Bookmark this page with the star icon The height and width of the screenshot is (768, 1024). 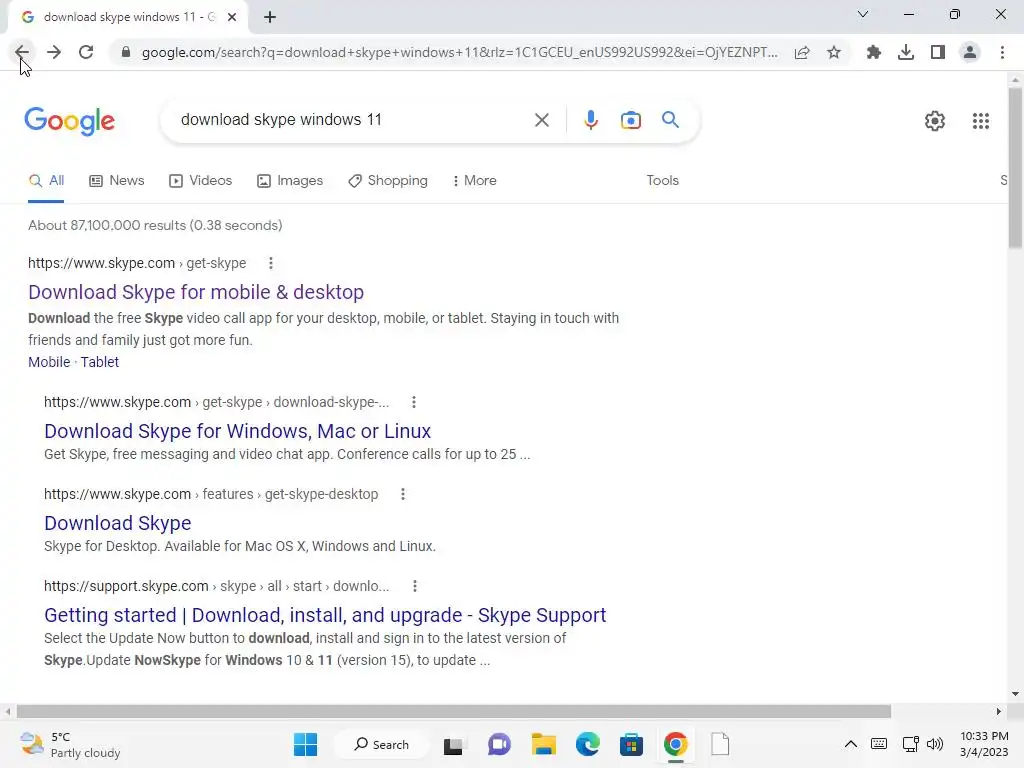pyautogui.click(x=834, y=52)
